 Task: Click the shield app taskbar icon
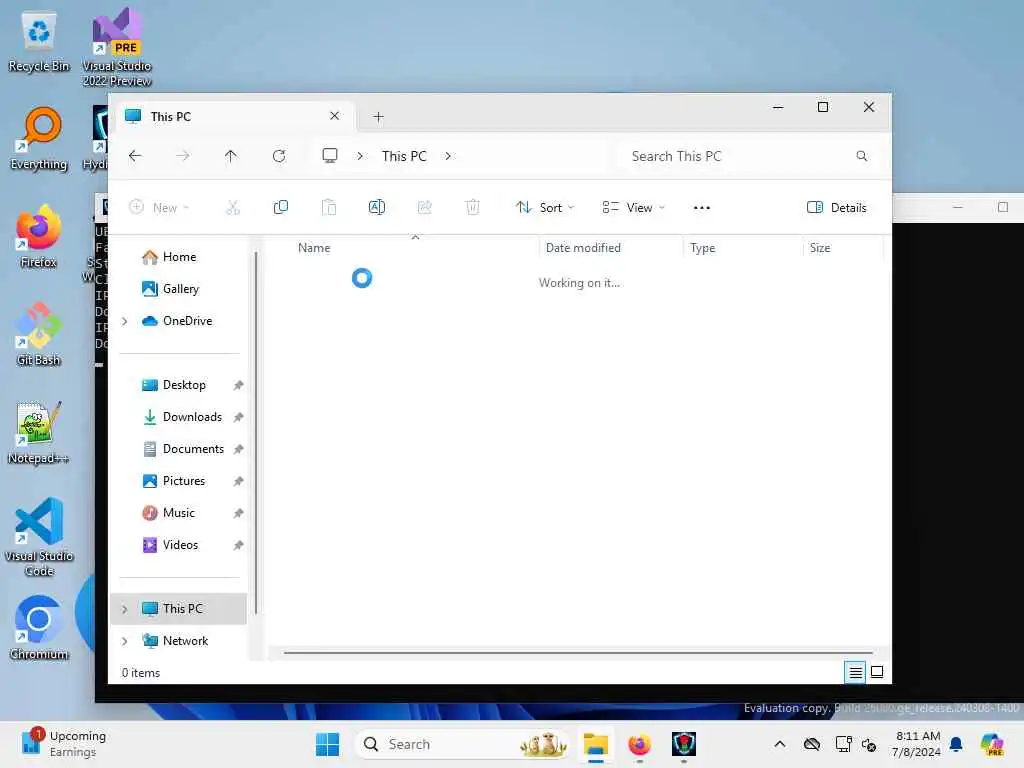click(x=684, y=744)
